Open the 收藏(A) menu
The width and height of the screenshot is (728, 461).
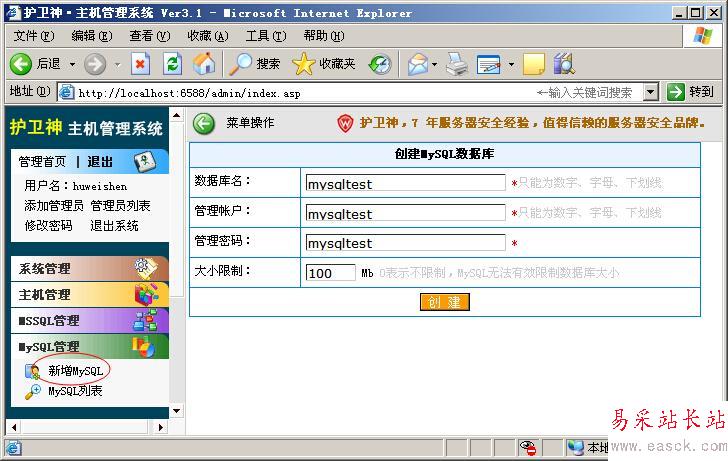click(x=208, y=36)
